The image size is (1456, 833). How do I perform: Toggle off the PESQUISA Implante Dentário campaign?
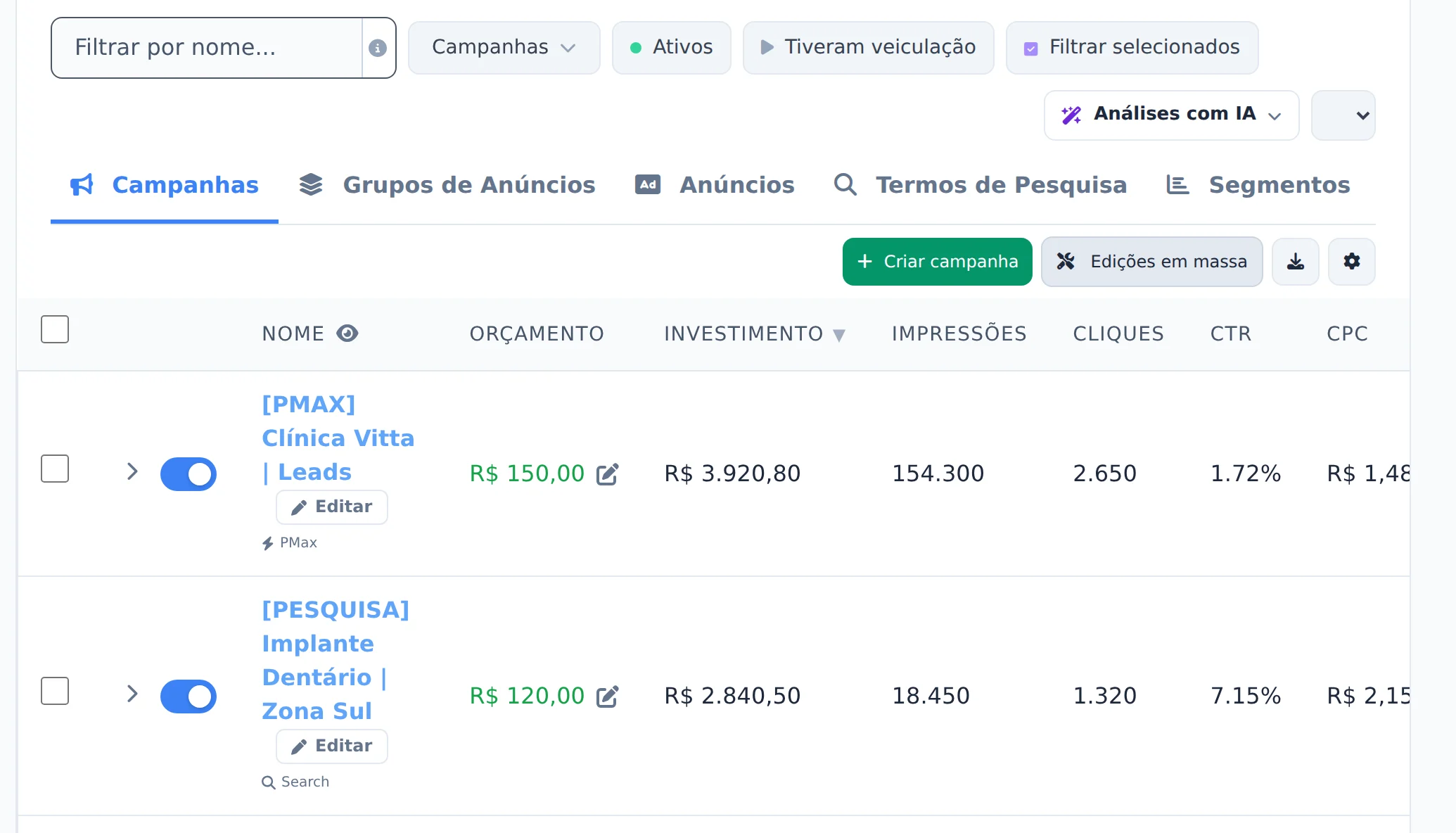pos(189,697)
